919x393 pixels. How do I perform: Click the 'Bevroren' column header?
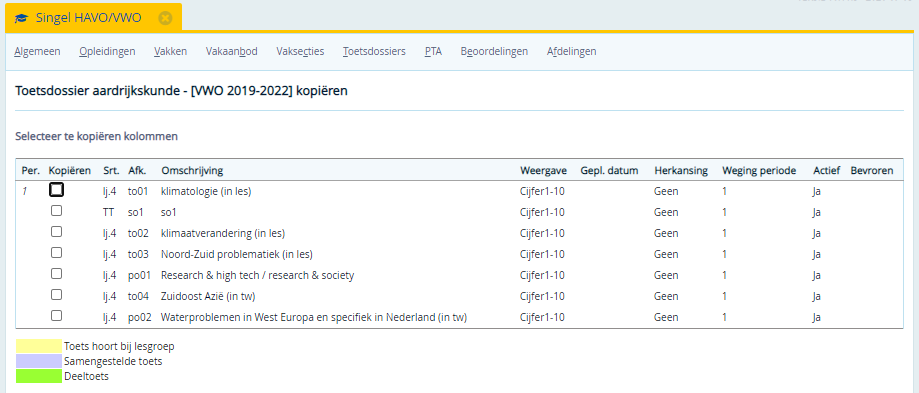[x=872, y=170]
